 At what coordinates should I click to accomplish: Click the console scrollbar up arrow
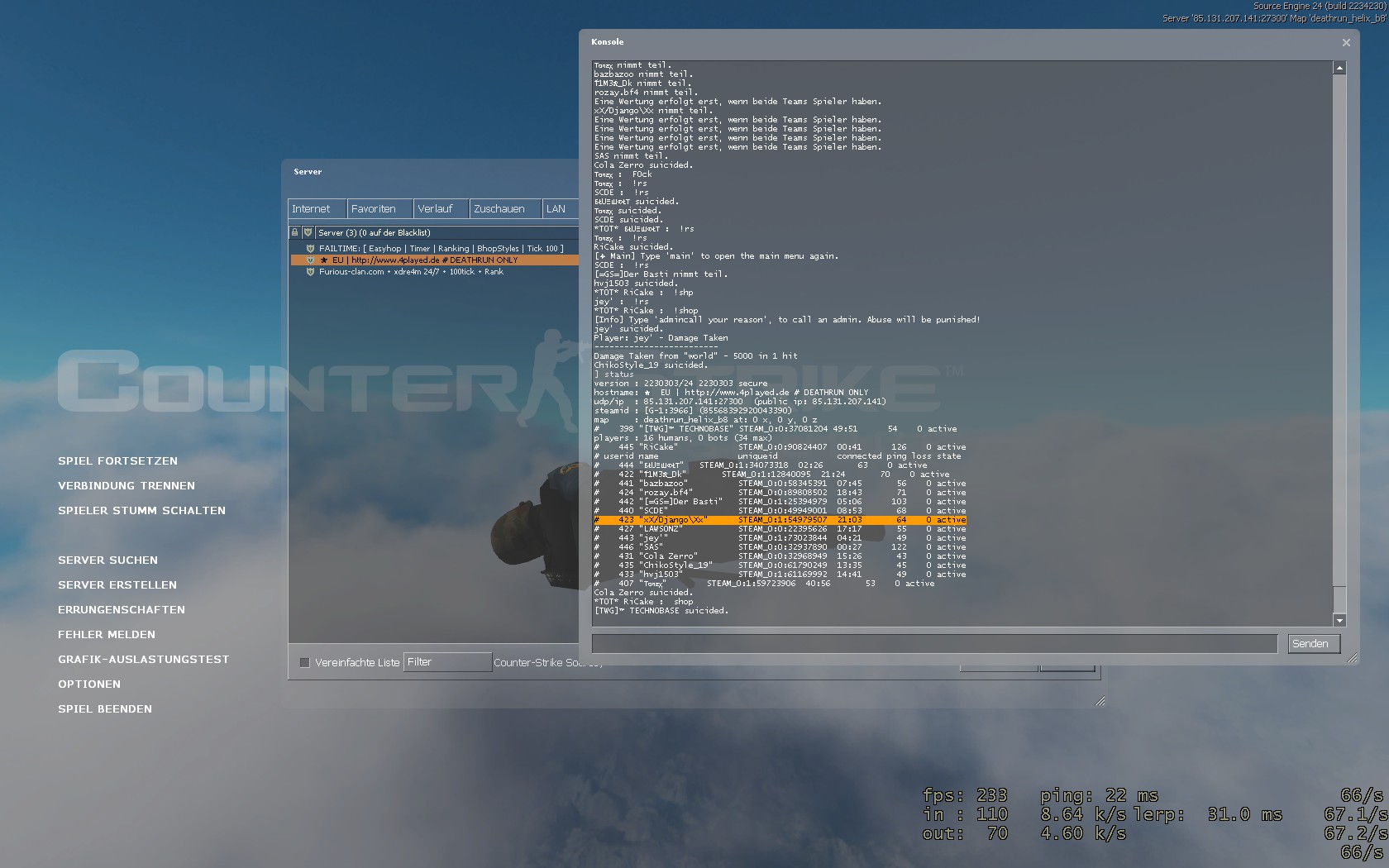tap(1339, 68)
